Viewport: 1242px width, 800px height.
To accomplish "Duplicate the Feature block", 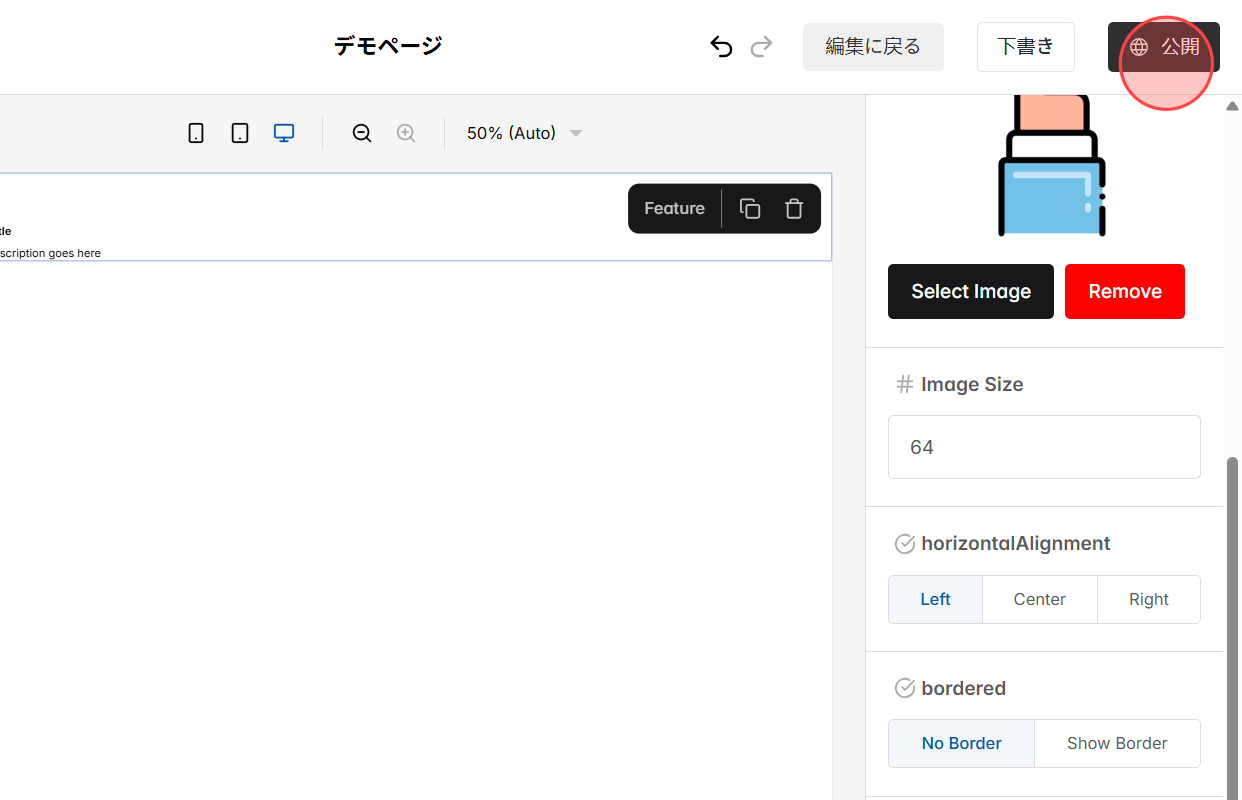I will pos(749,208).
